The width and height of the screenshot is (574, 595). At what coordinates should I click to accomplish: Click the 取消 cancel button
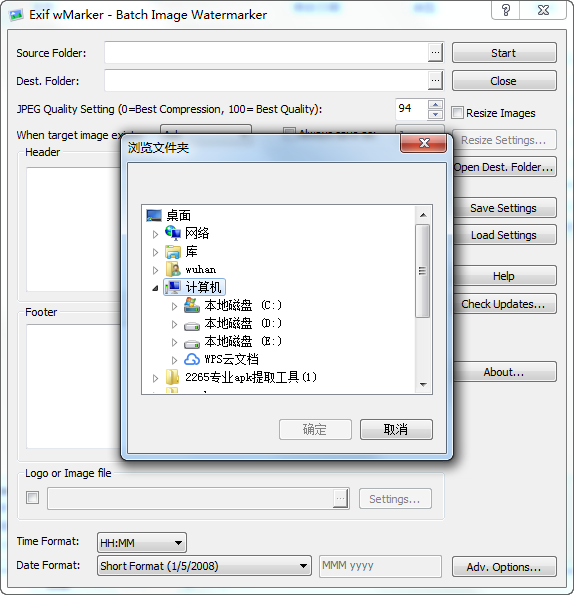pos(396,430)
